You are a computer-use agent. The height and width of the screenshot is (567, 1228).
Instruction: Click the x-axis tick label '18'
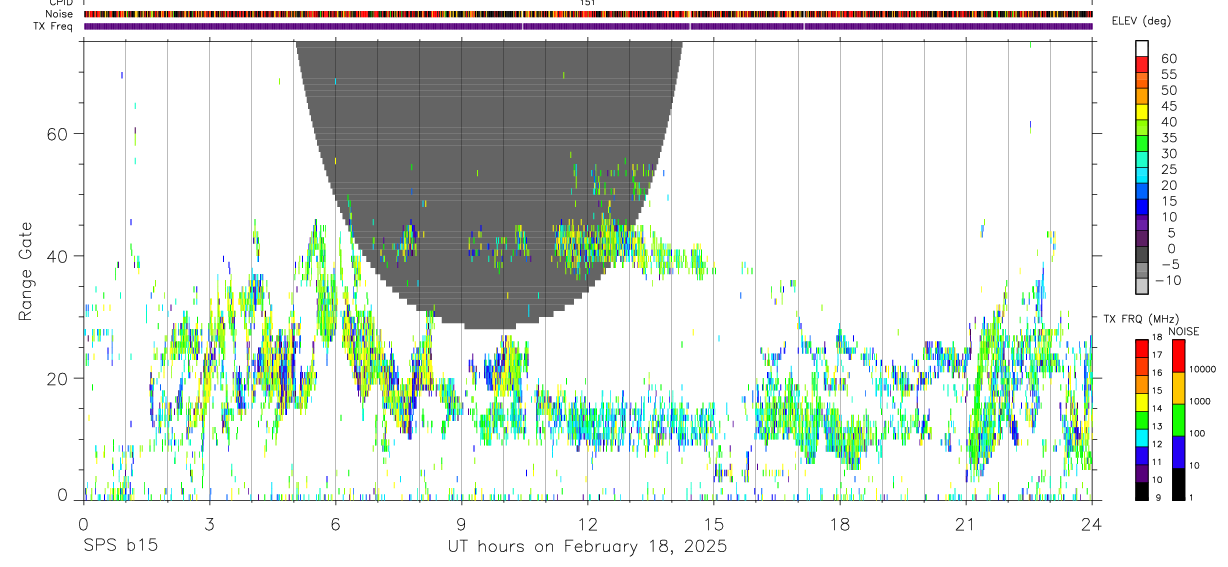(x=839, y=524)
